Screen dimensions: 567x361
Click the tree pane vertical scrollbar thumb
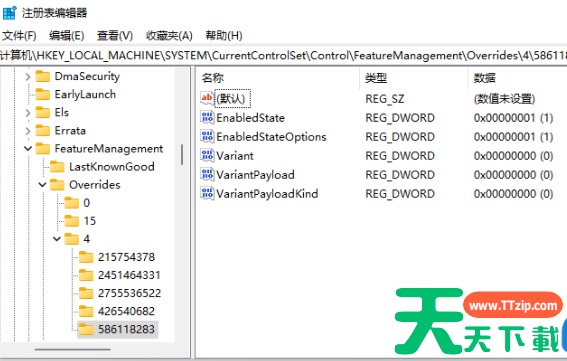(x=182, y=154)
